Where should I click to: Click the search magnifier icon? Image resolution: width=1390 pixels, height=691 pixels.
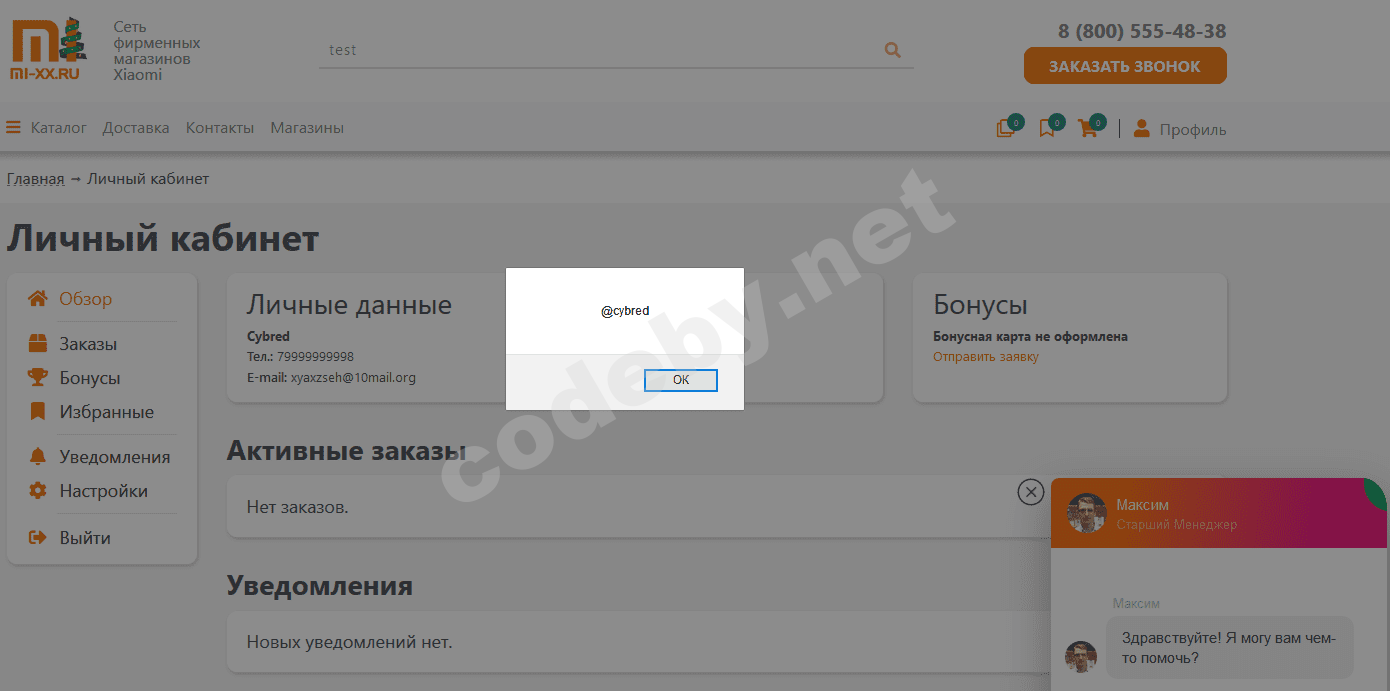coord(892,50)
